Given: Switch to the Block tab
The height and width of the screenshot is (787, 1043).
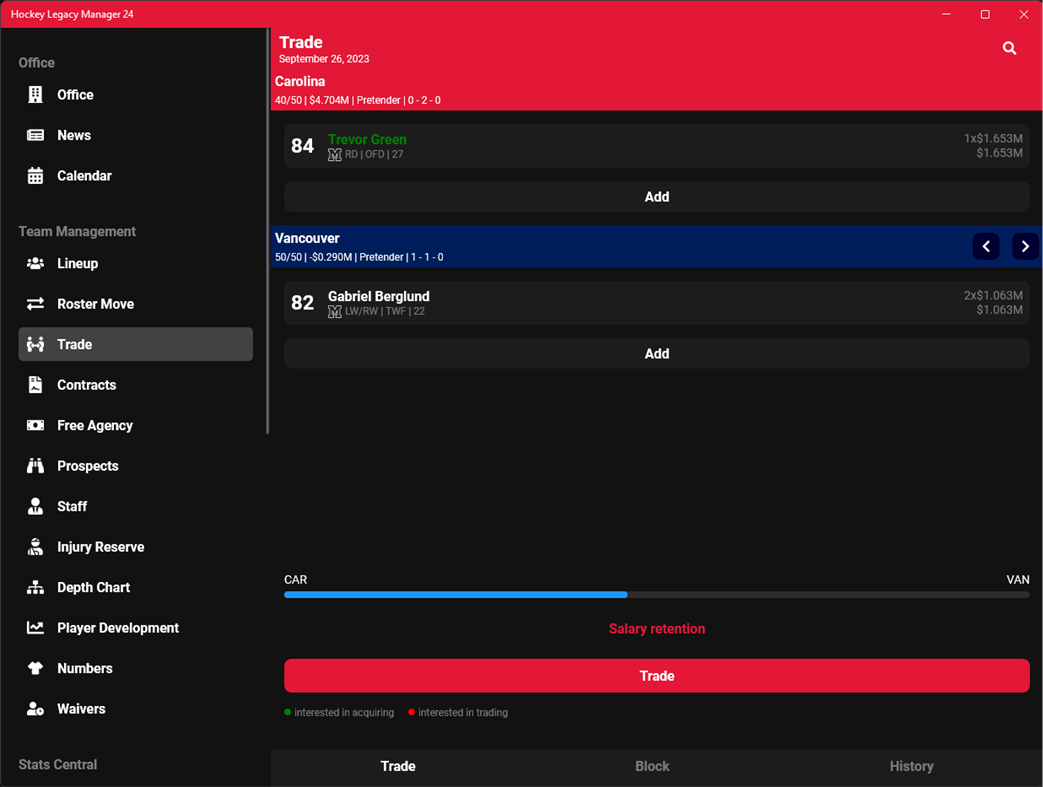Looking at the screenshot, I should 652,766.
